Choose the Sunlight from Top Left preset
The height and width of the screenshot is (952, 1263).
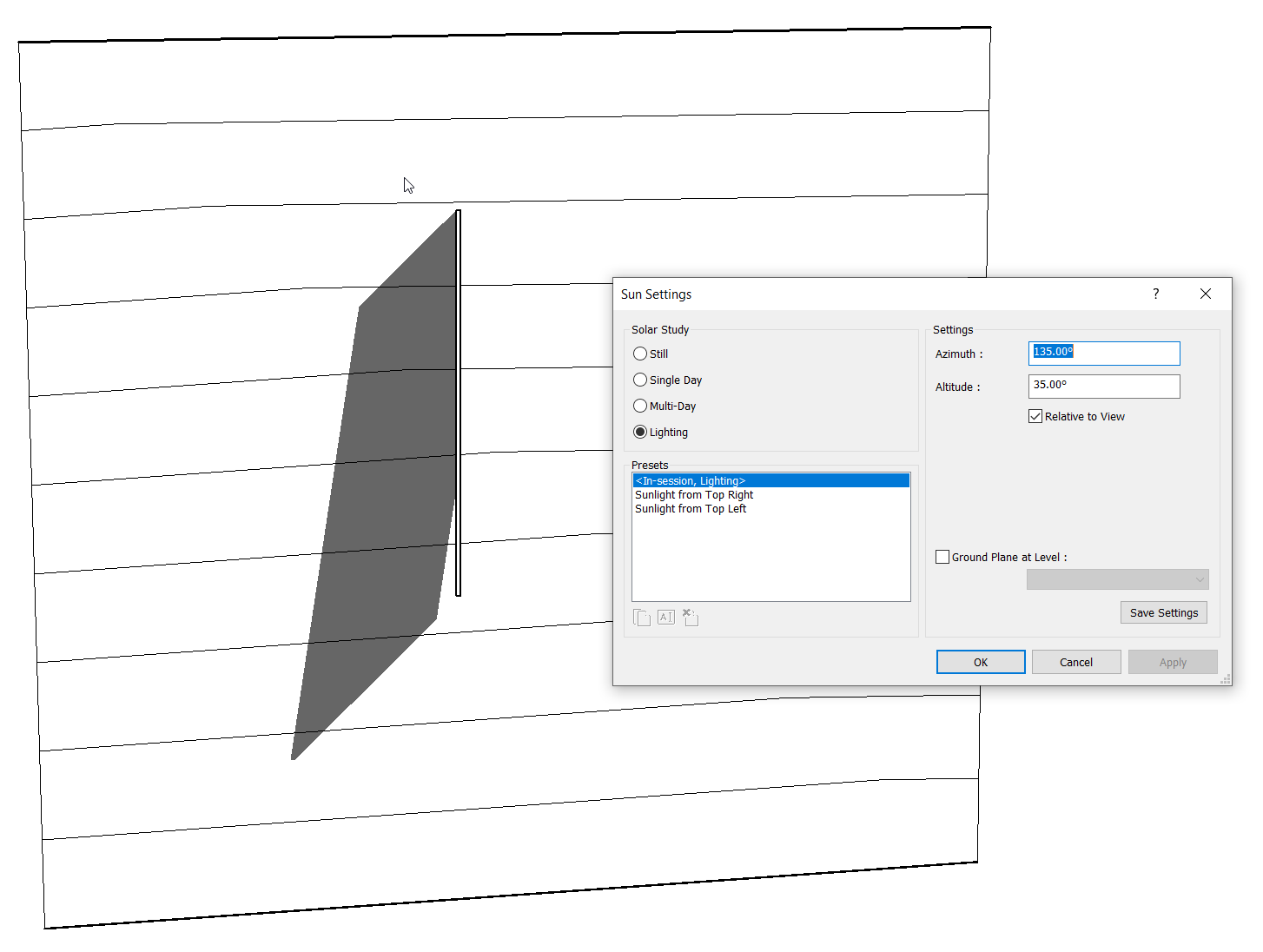691,508
